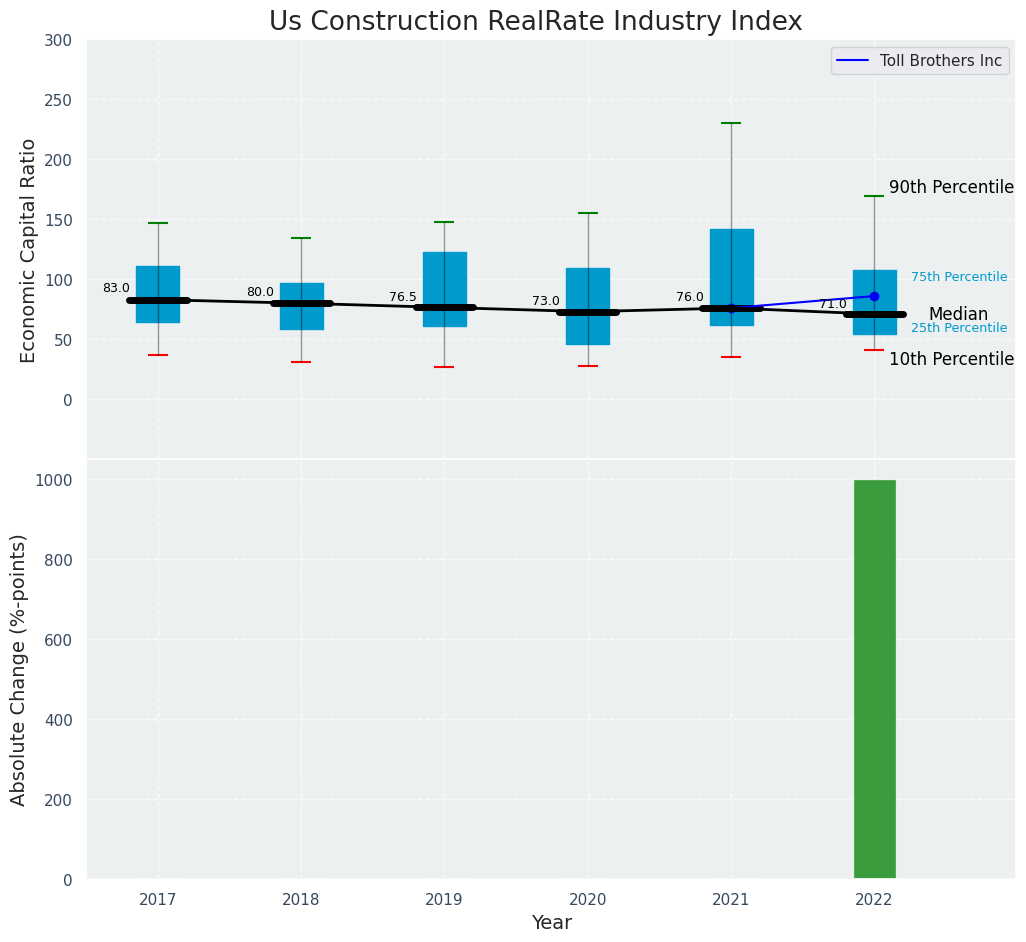This screenshot has width=1026, height=942.
Task: Click the green 2022 absolute change bar
Action: (874, 680)
